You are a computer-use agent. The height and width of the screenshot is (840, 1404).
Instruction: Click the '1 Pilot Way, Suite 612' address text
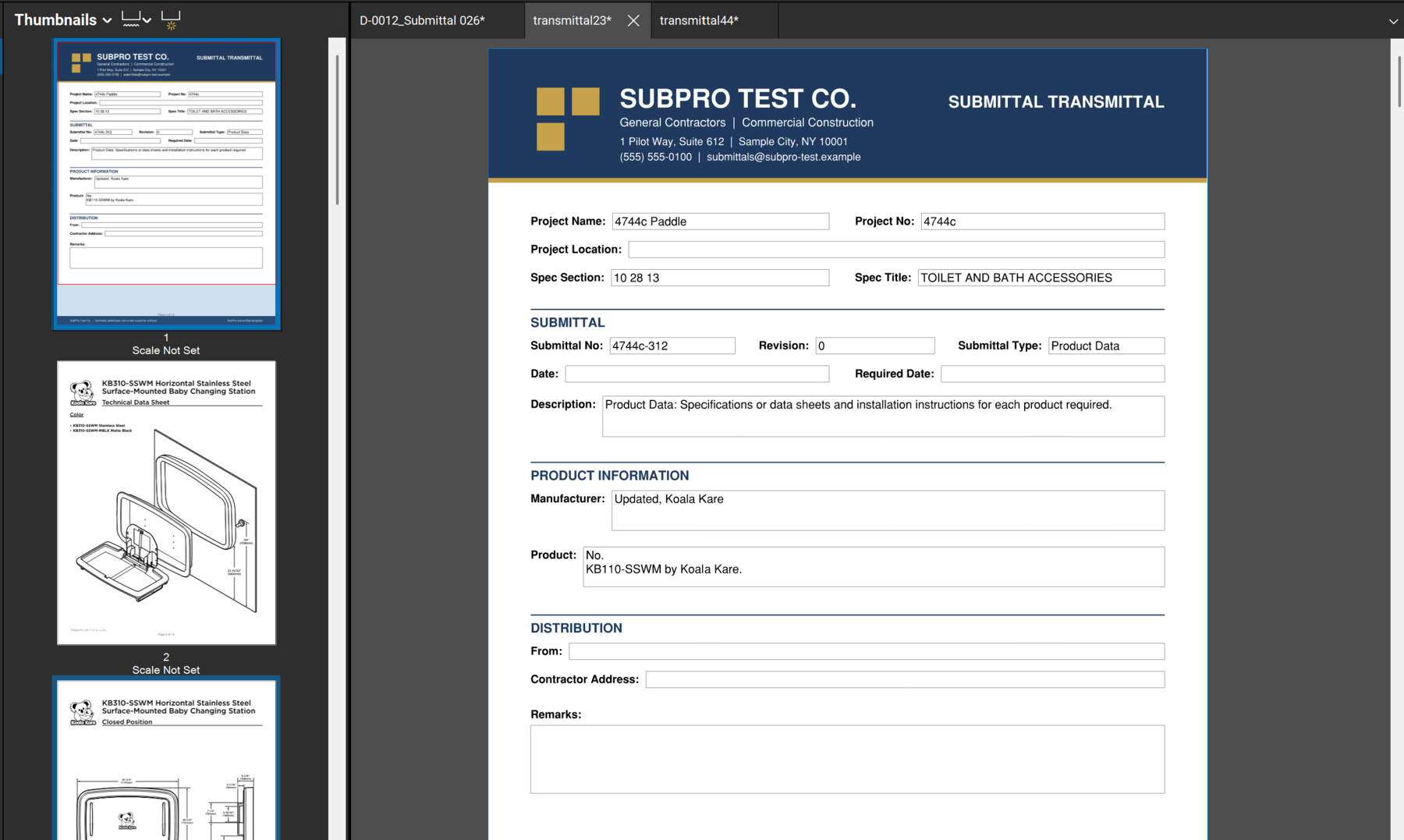672,141
